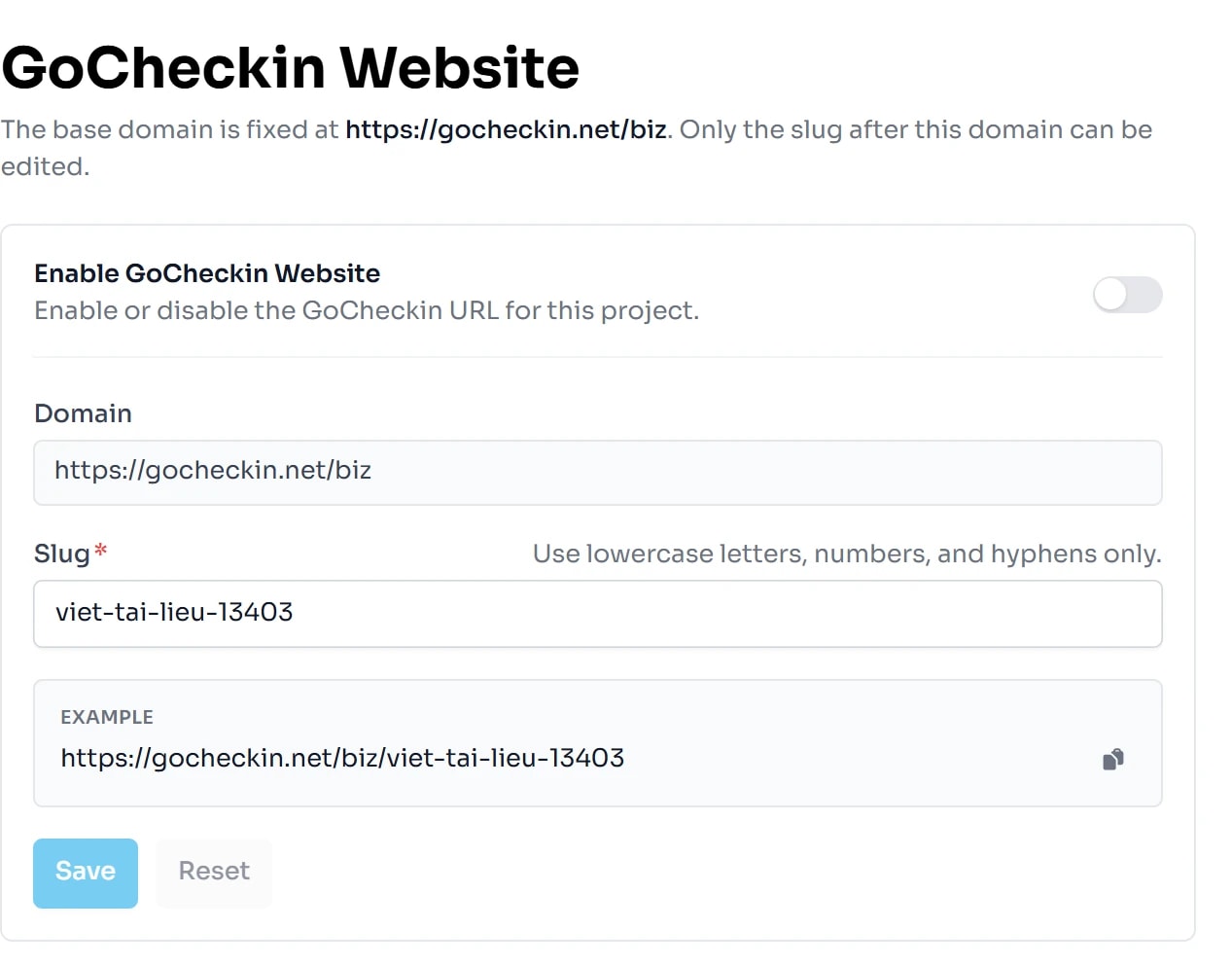Click the Save button

[x=86, y=874]
